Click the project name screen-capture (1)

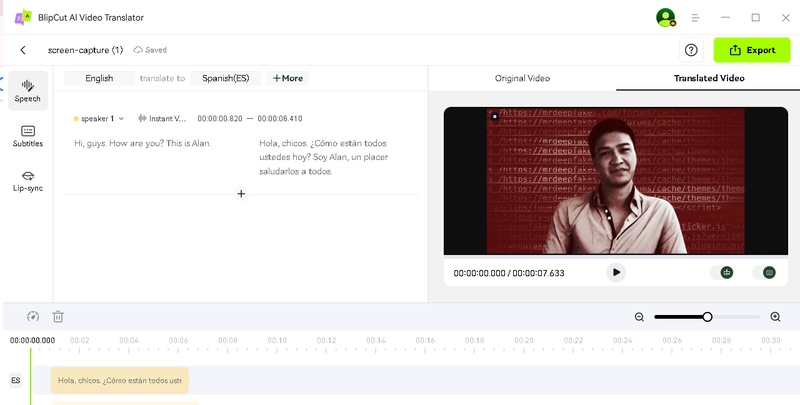point(85,50)
